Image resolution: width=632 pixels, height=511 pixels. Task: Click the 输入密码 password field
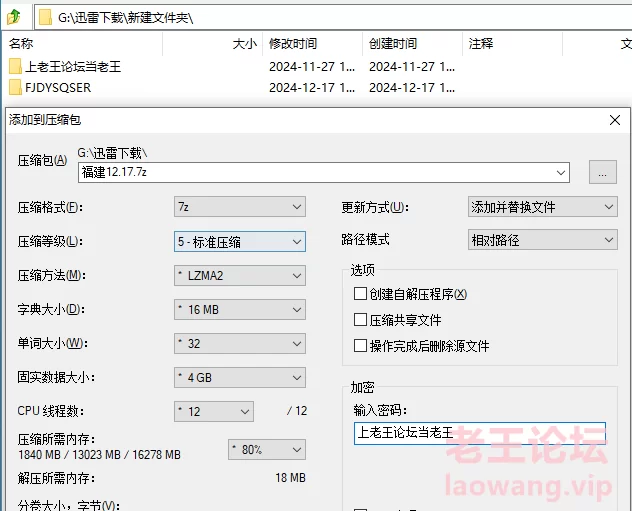coord(480,433)
